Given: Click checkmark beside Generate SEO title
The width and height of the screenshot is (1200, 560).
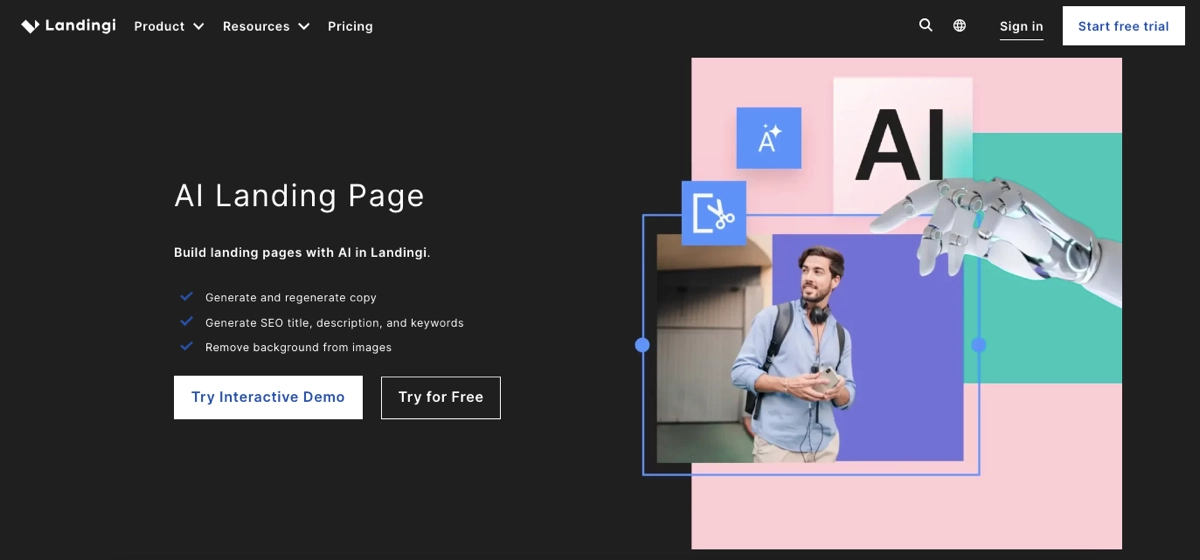Looking at the screenshot, I should [x=186, y=322].
